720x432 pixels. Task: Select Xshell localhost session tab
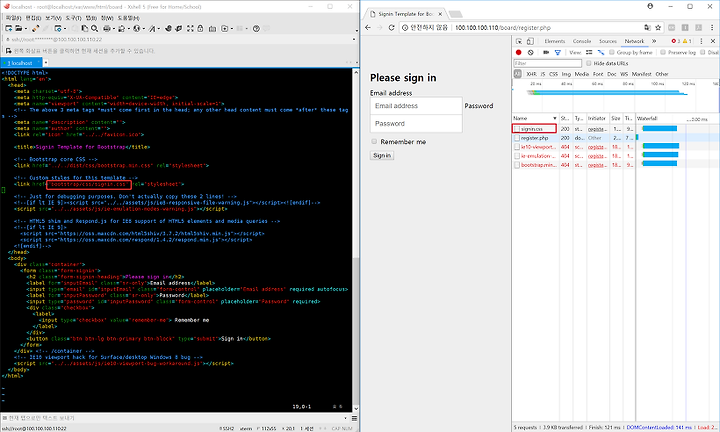point(20,63)
